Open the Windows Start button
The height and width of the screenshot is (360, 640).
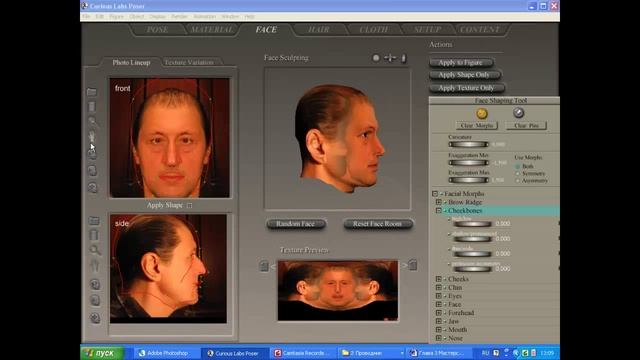(x=102, y=353)
